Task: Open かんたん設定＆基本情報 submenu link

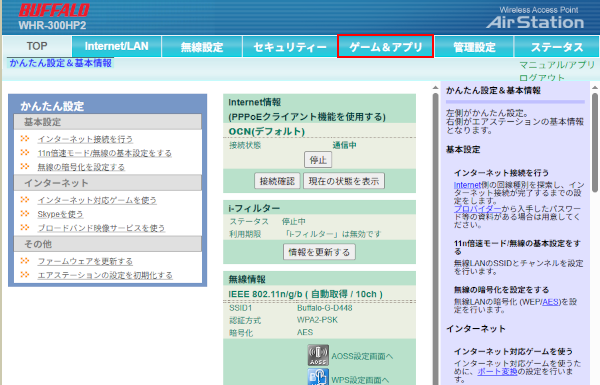Action: [x=60, y=63]
